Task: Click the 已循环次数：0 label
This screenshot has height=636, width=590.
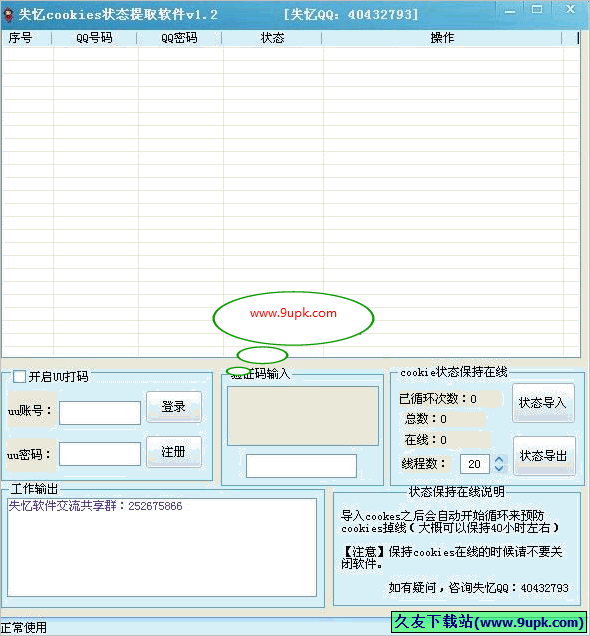Action: pyautogui.click(x=438, y=399)
